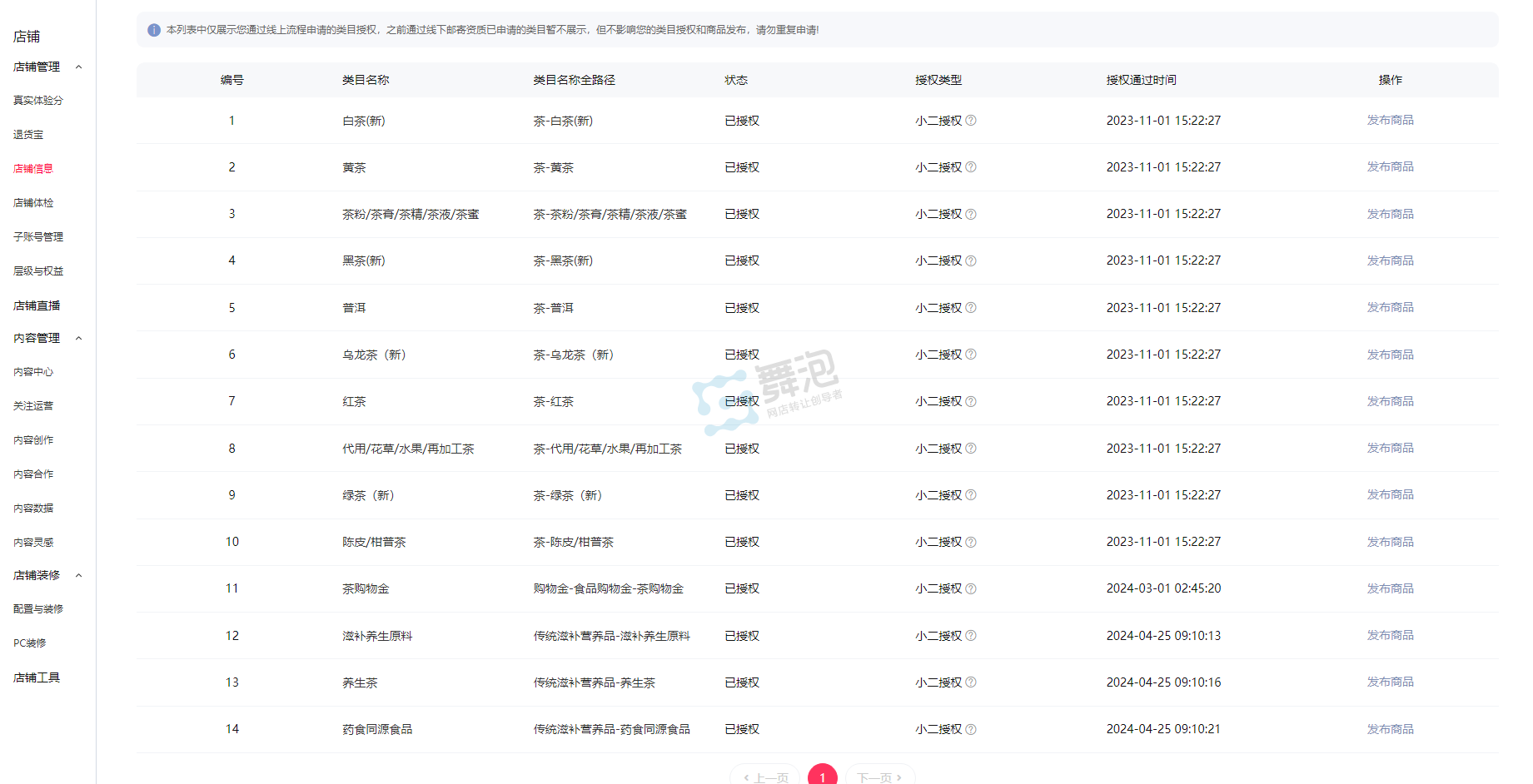1533x784 pixels.
Task: Open 内容创作 in sidebar
Action: click(33, 440)
